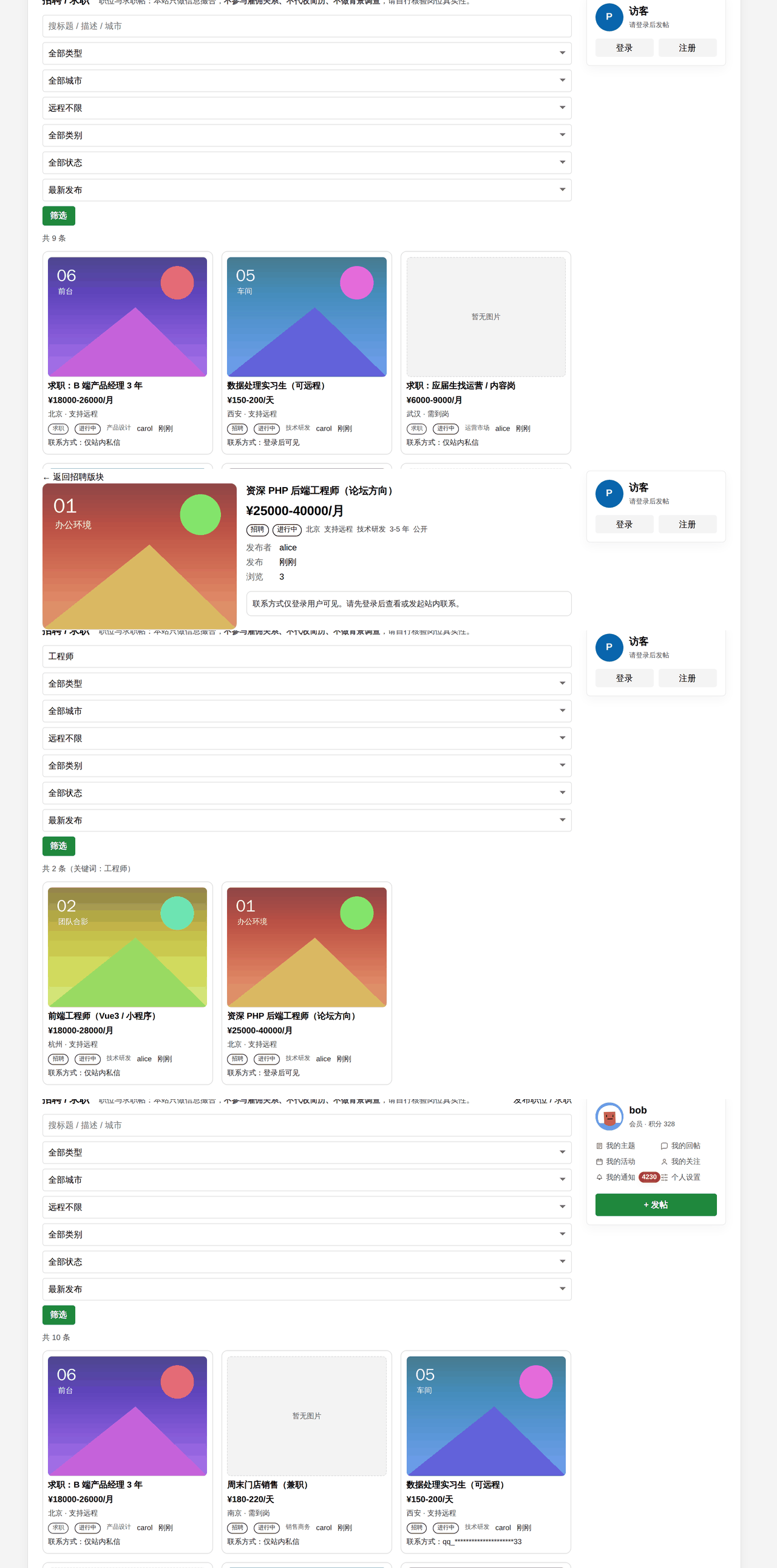The width and height of the screenshot is (777, 1568).
Task: Click the salary ¥6000-9000/月
Action: tap(434, 400)
